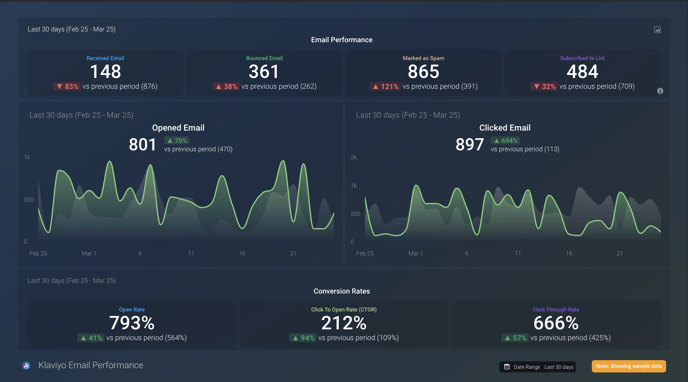Select the Bounced Email 361 card
Screen dimensions: 688x382
[x=264, y=73]
